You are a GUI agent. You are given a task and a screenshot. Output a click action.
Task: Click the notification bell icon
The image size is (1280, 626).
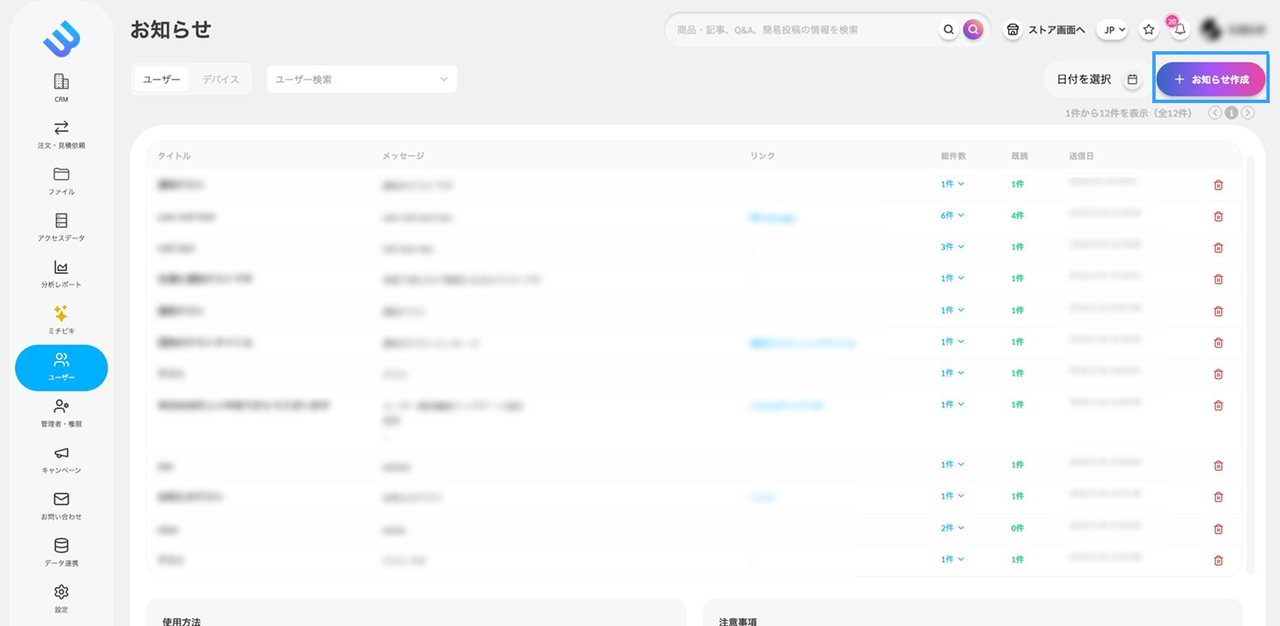(1180, 30)
